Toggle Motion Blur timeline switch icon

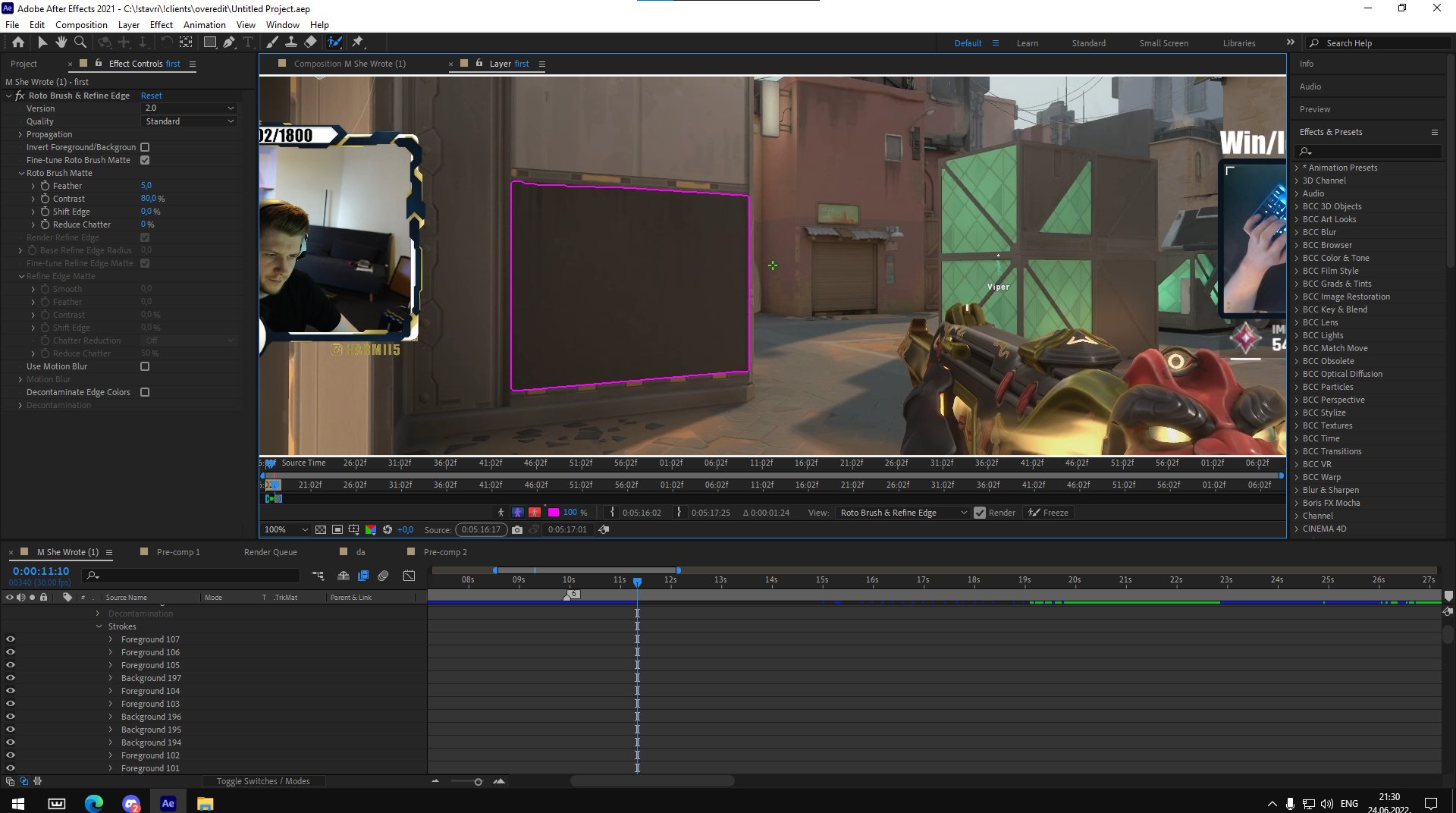coord(383,576)
